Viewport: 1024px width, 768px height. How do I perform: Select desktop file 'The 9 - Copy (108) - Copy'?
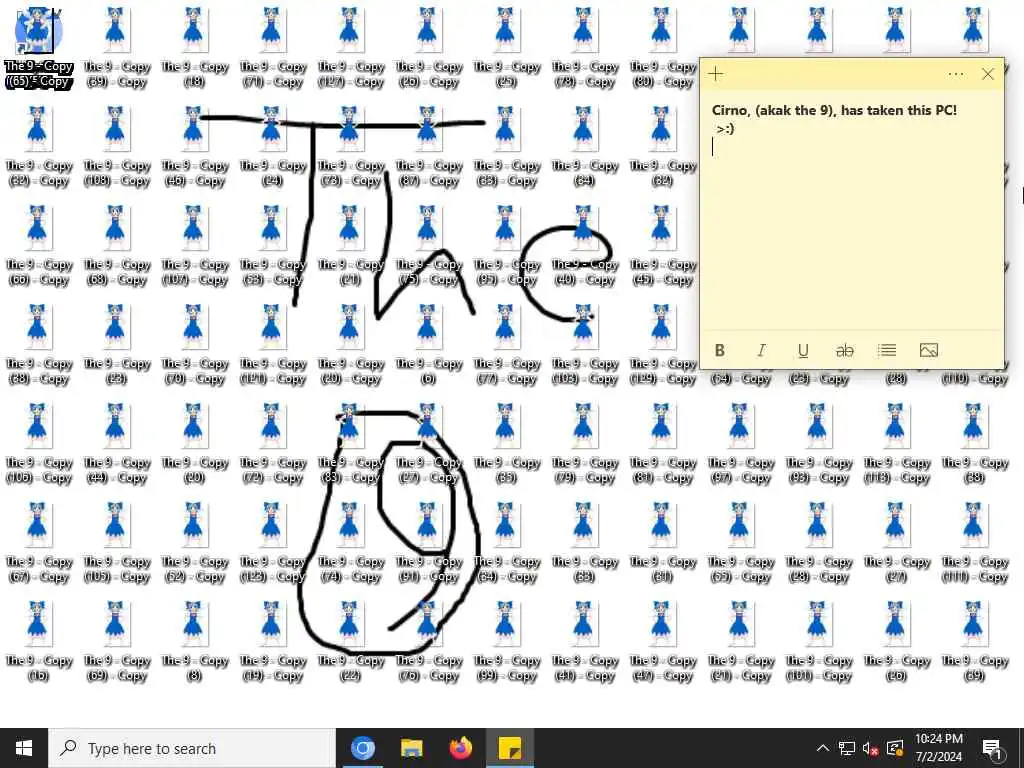point(116,146)
